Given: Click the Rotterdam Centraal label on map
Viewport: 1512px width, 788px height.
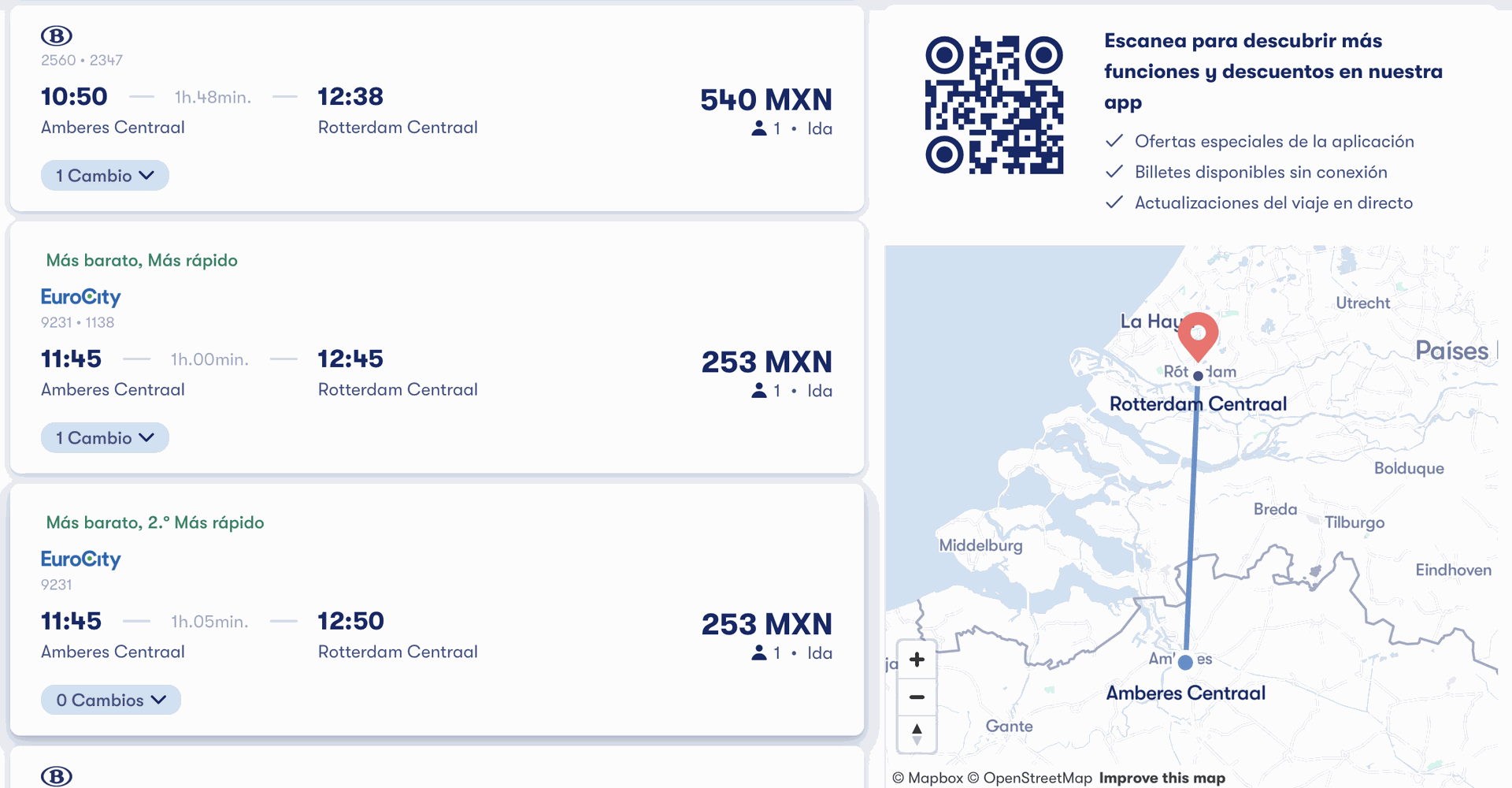Looking at the screenshot, I should coord(1198,404).
